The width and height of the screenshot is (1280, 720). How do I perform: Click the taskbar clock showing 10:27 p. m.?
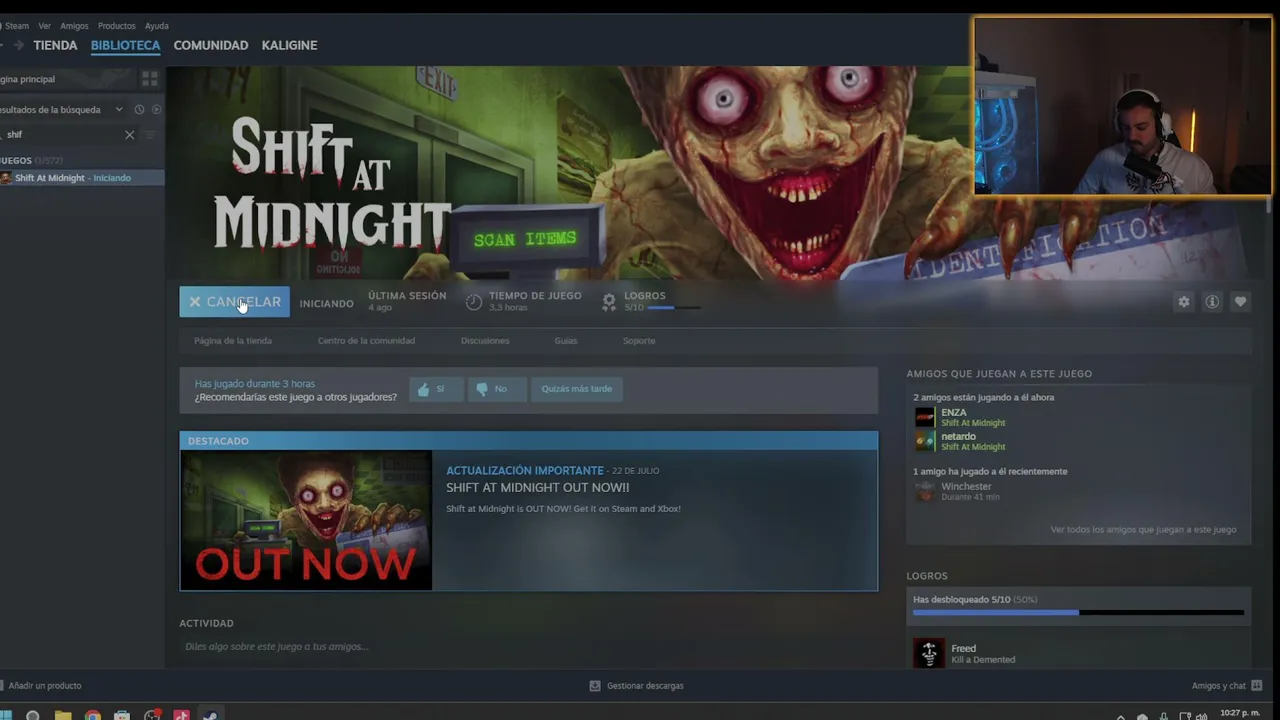1240,714
